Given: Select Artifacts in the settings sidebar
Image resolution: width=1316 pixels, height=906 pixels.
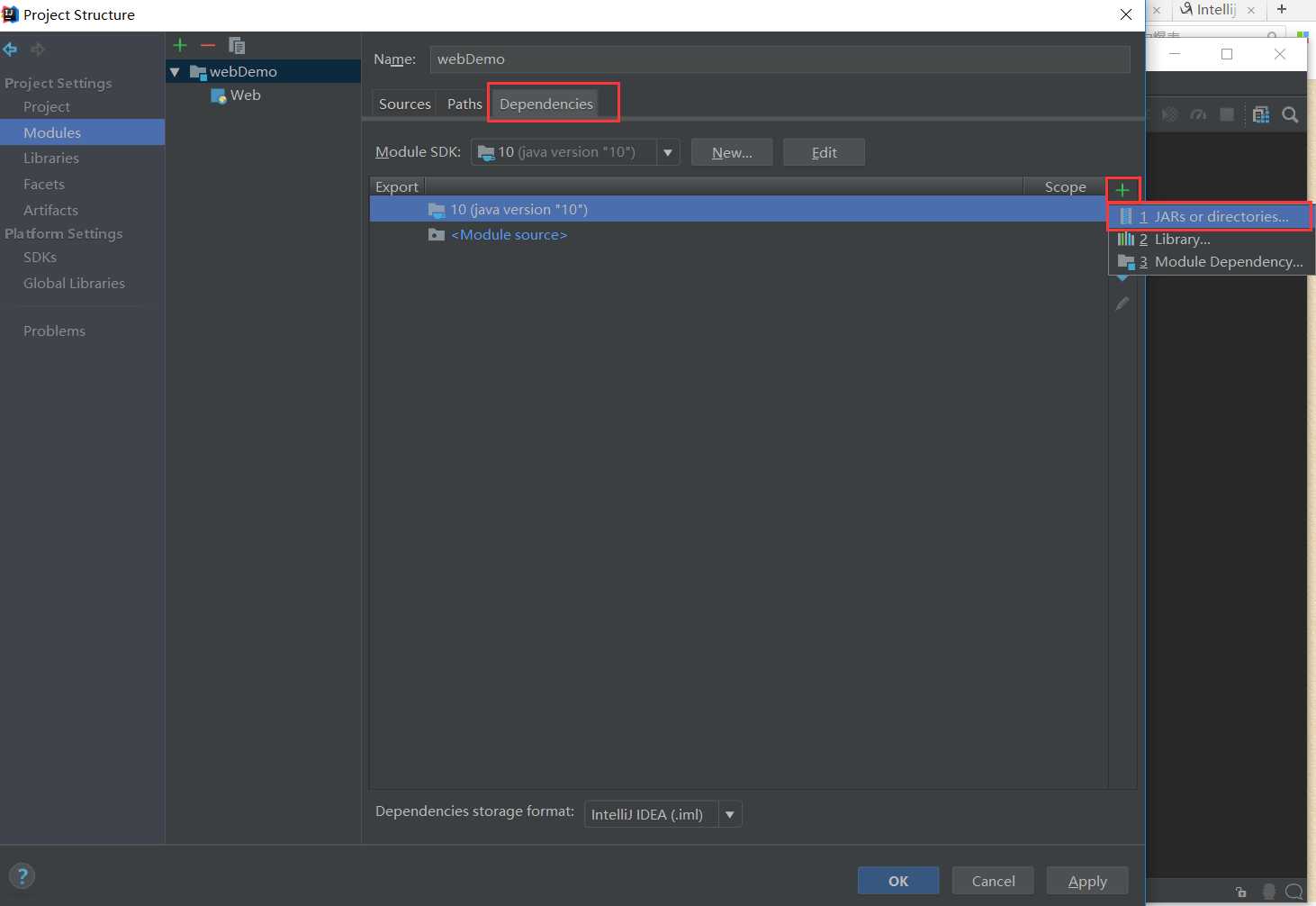Looking at the screenshot, I should tap(50, 210).
